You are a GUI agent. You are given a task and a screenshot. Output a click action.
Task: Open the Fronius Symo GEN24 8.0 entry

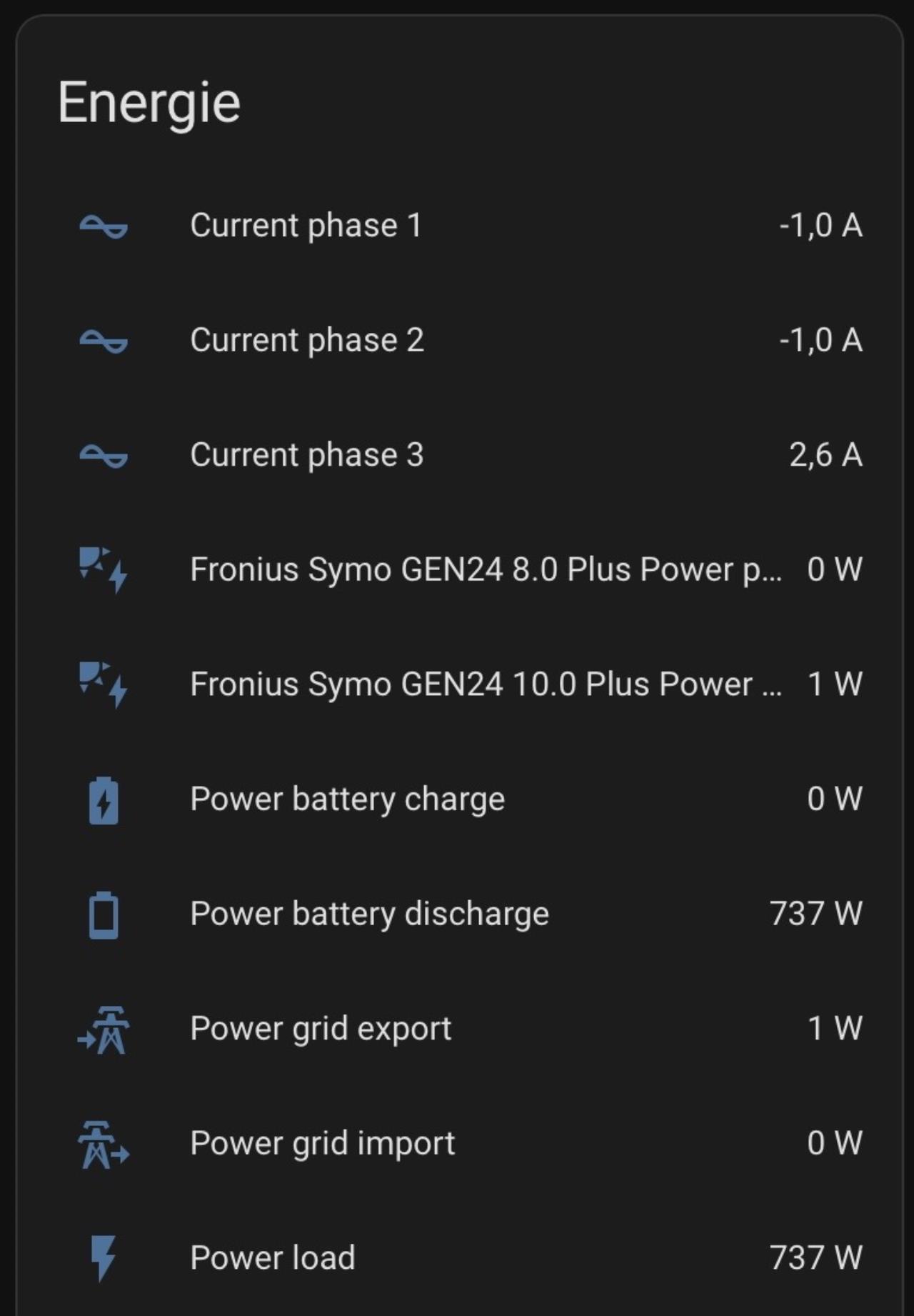pyautogui.click(x=486, y=569)
